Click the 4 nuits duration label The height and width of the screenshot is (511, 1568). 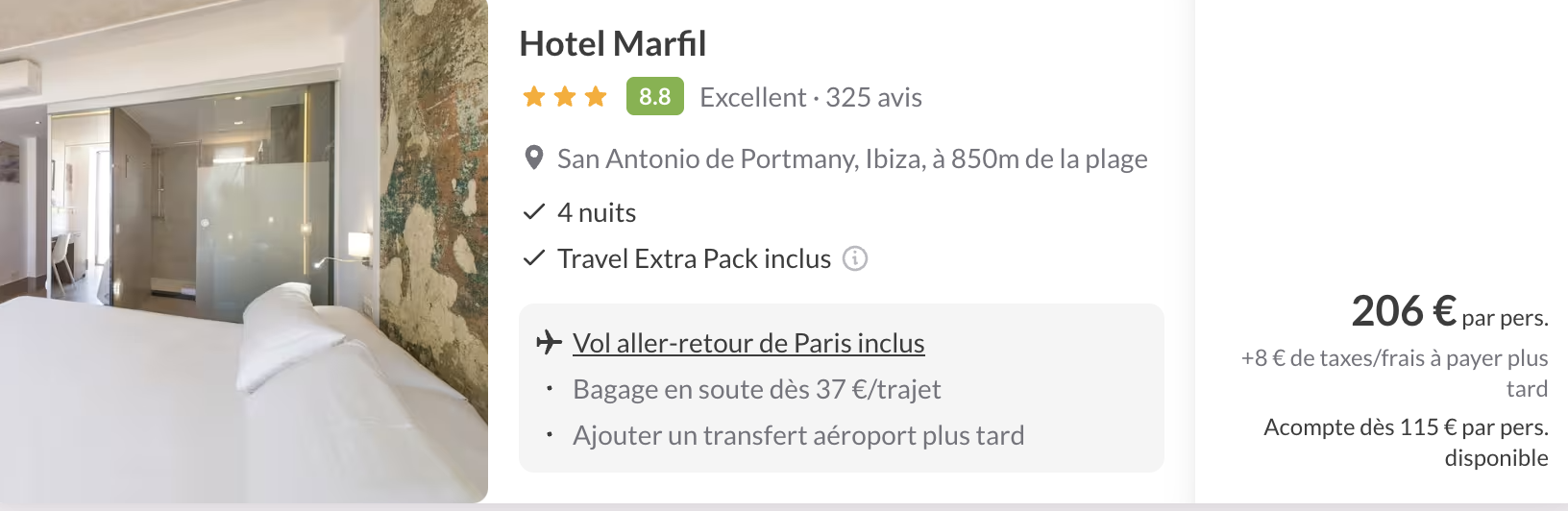click(597, 212)
